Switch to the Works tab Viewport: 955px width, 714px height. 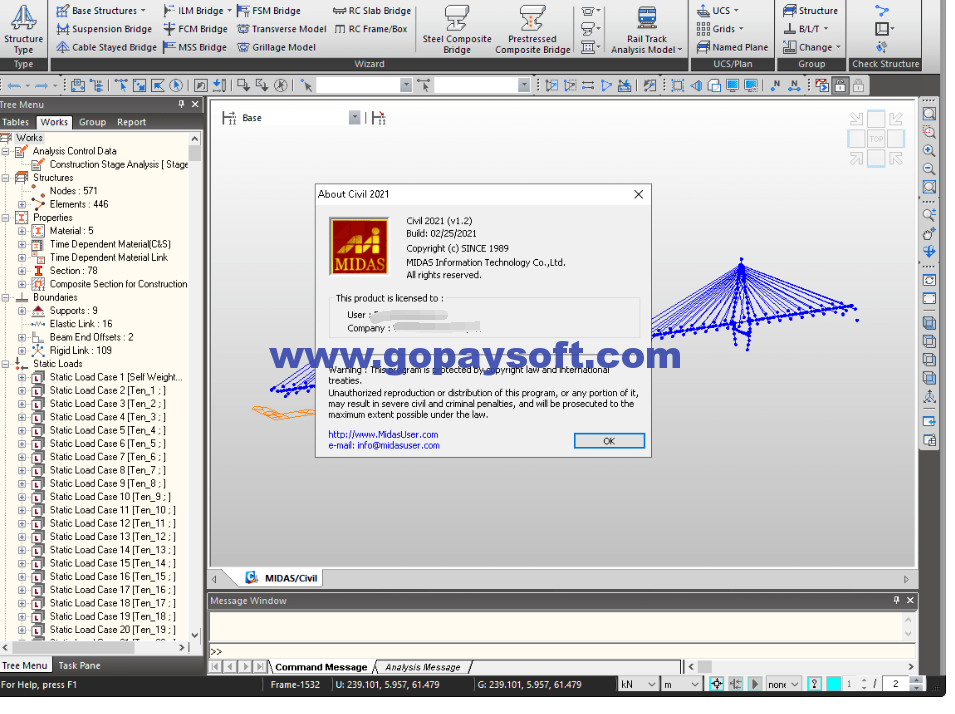click(54, 122)
